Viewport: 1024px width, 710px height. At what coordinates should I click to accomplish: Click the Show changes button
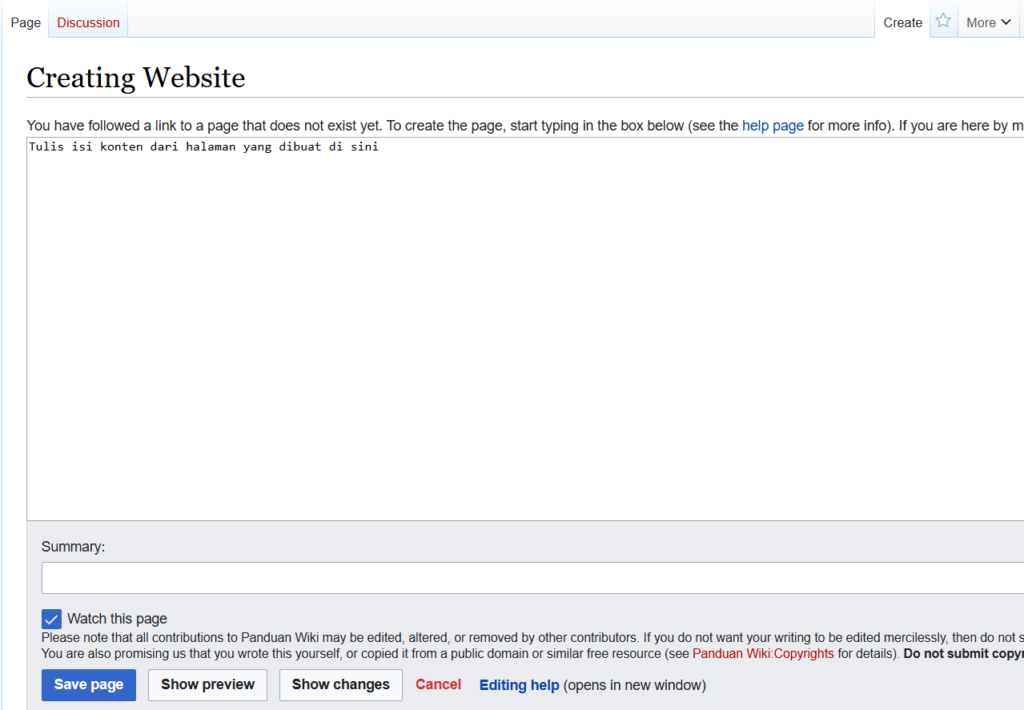click(340, 684)
